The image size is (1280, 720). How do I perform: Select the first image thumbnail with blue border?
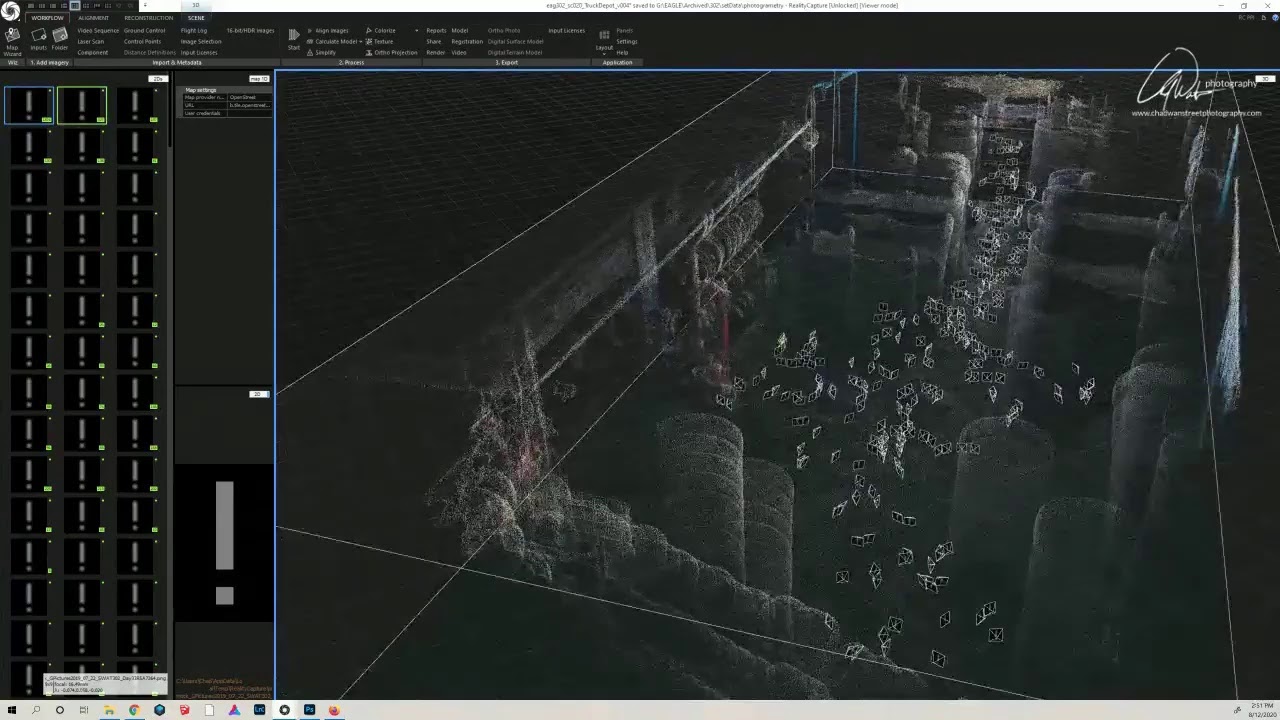[29, 106]
